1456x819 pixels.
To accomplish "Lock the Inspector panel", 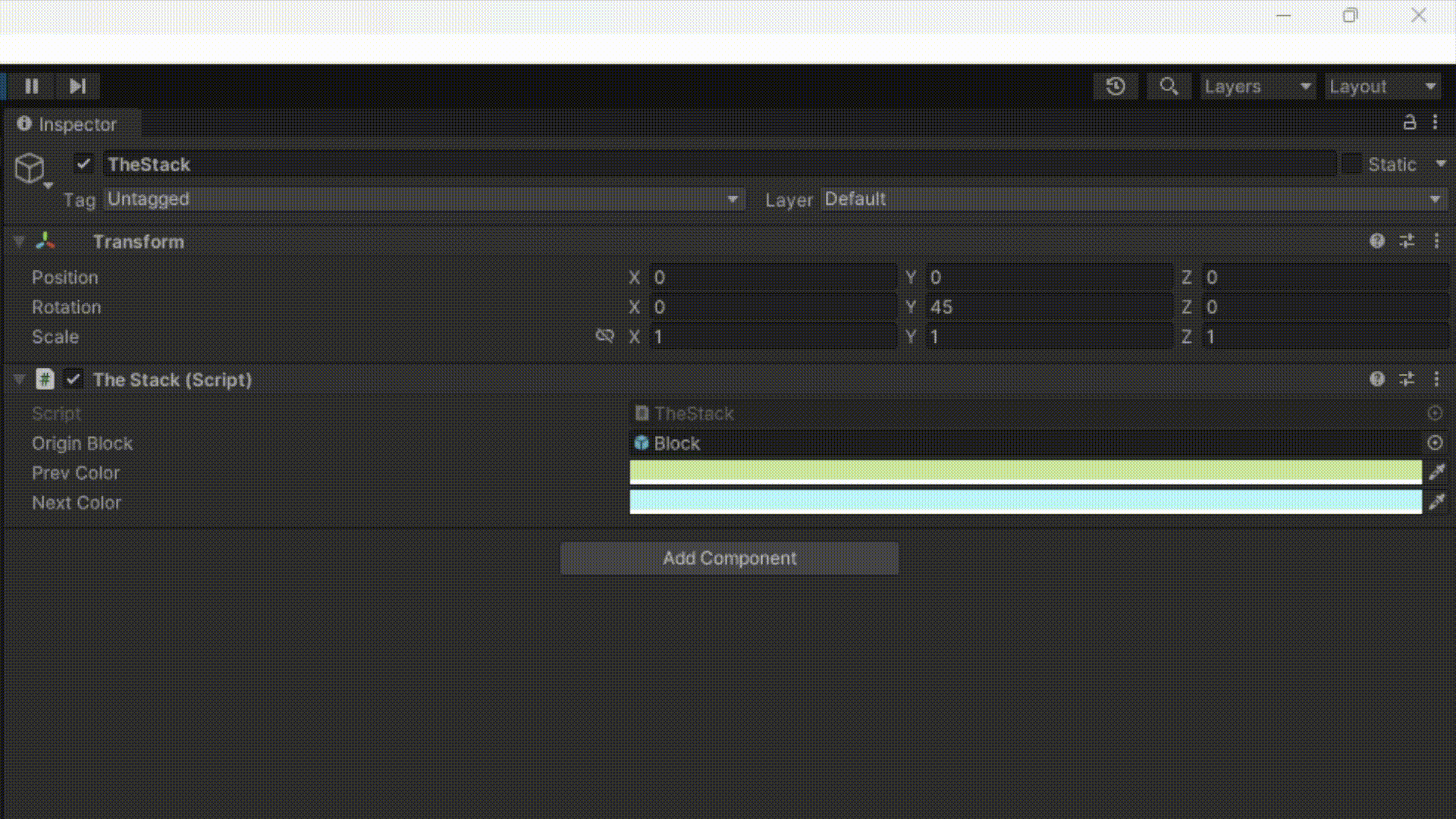I will click(x=1410, y=123).
